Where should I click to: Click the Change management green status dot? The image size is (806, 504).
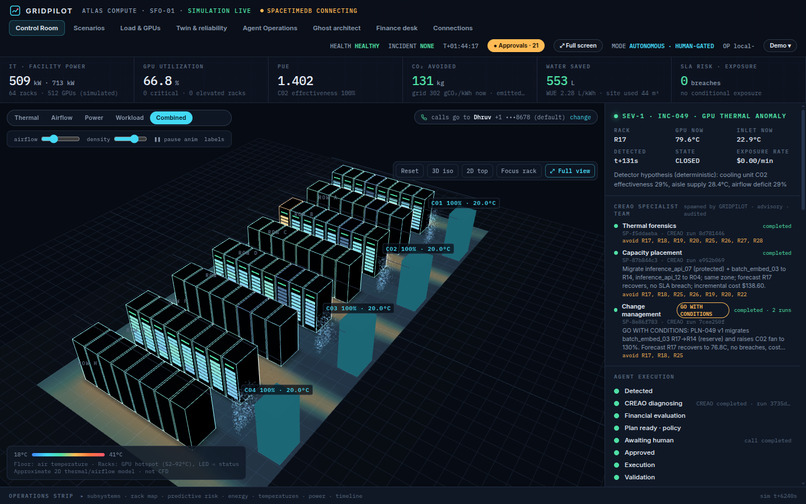pyautogui.click(x=616, y=310)
